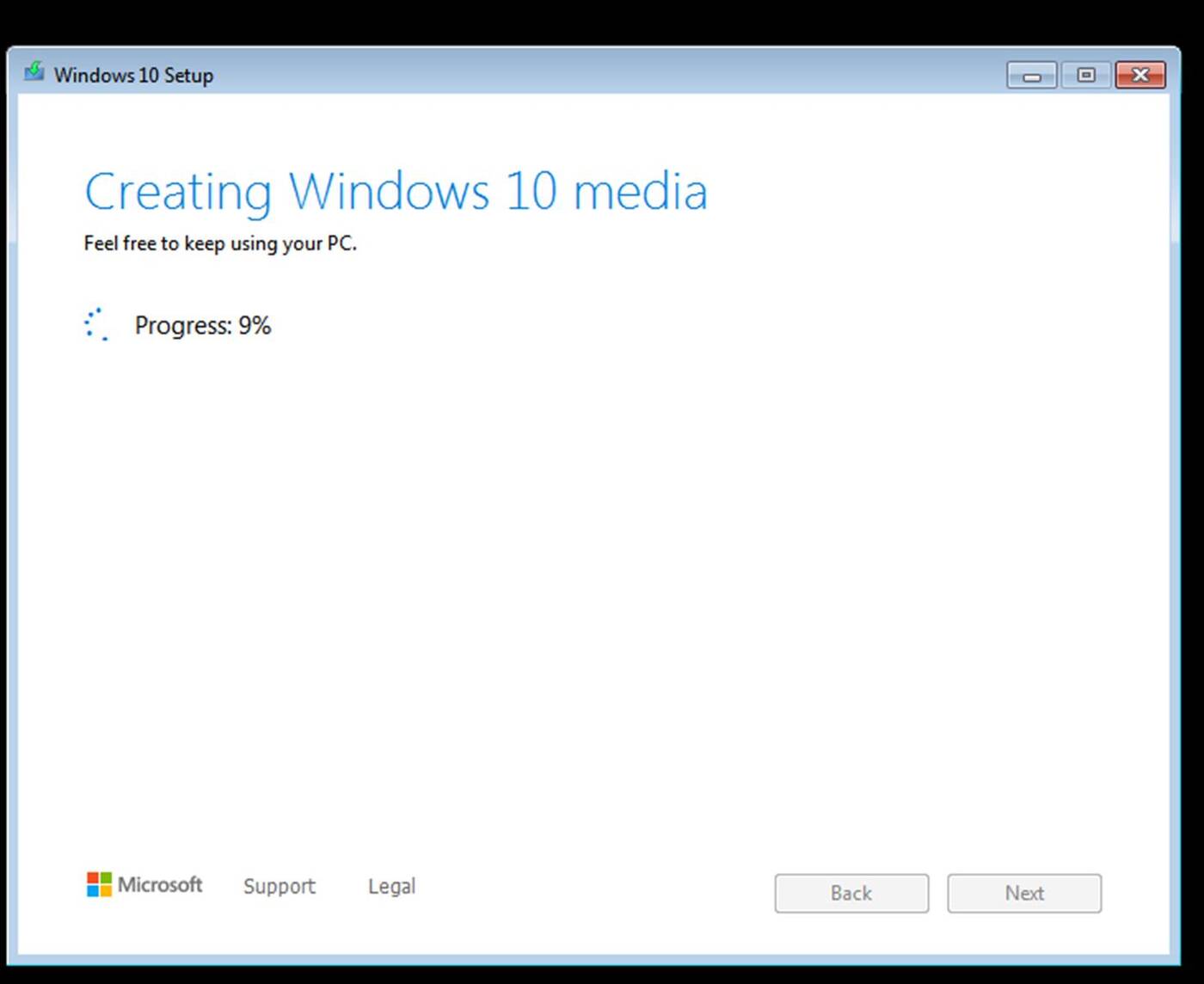Image resolution: width=1204 pixels, height=984 pixels.
Task: Click the restore window button
Action: pos(1084,75)
